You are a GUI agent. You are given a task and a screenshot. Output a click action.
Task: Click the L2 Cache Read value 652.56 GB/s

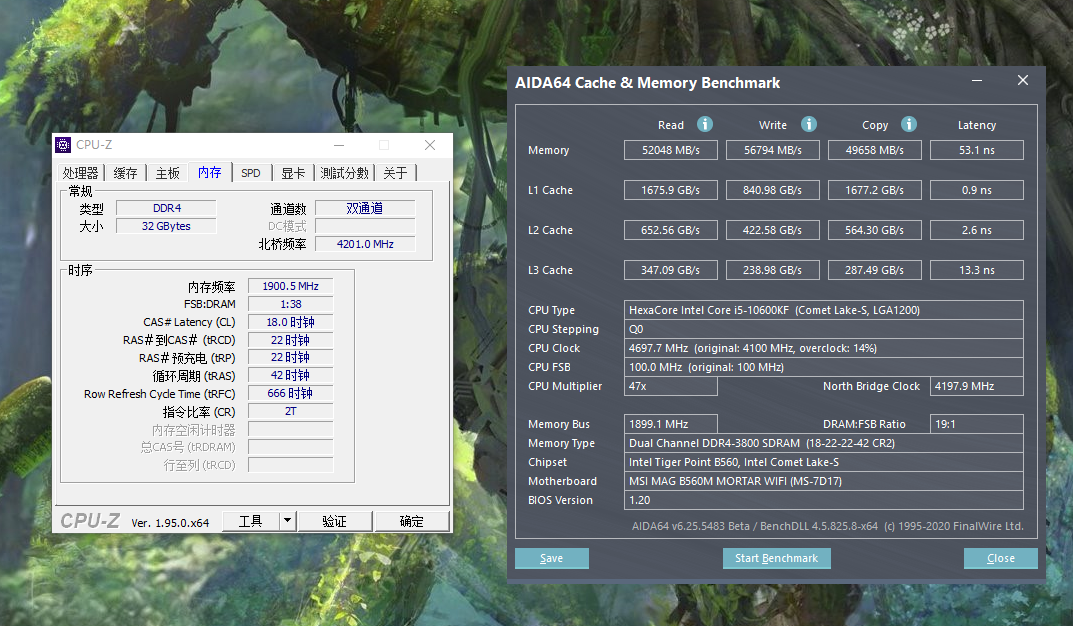click(x=671, y=230)
